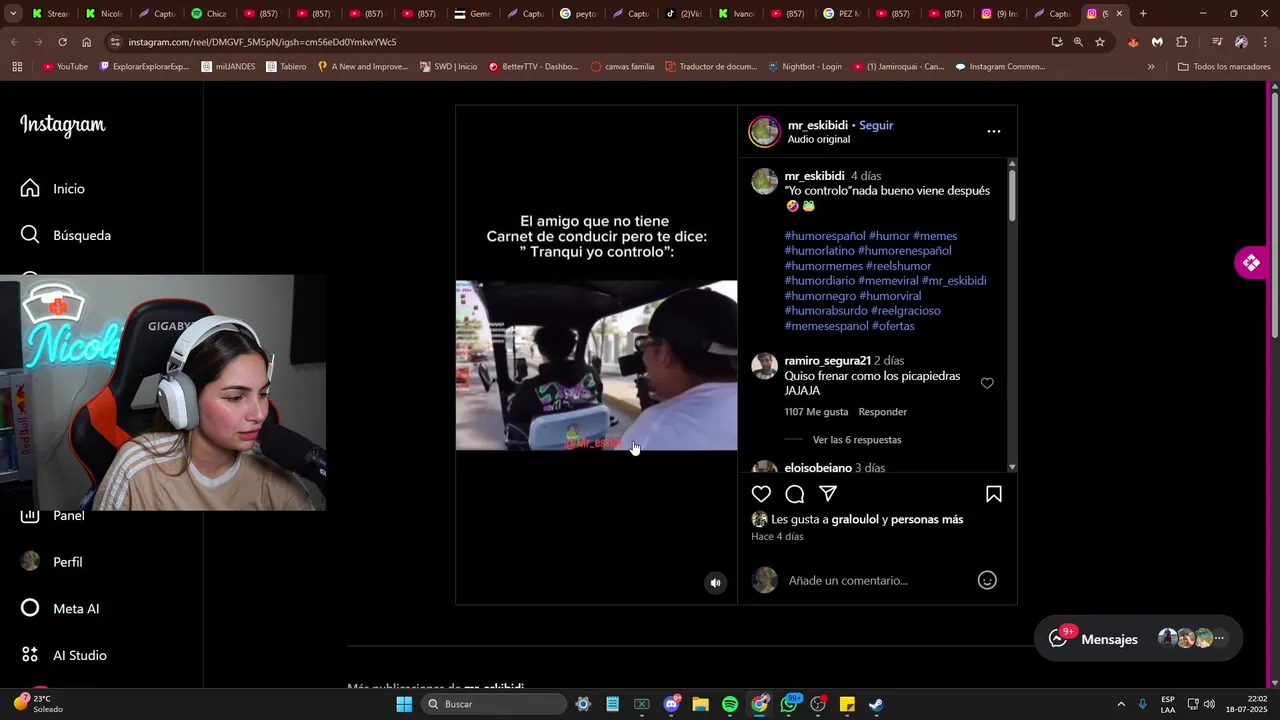This screenshot has width=1280, height=720.
Task: Open Panel in the sidebar
Action: tap(53, 515)
